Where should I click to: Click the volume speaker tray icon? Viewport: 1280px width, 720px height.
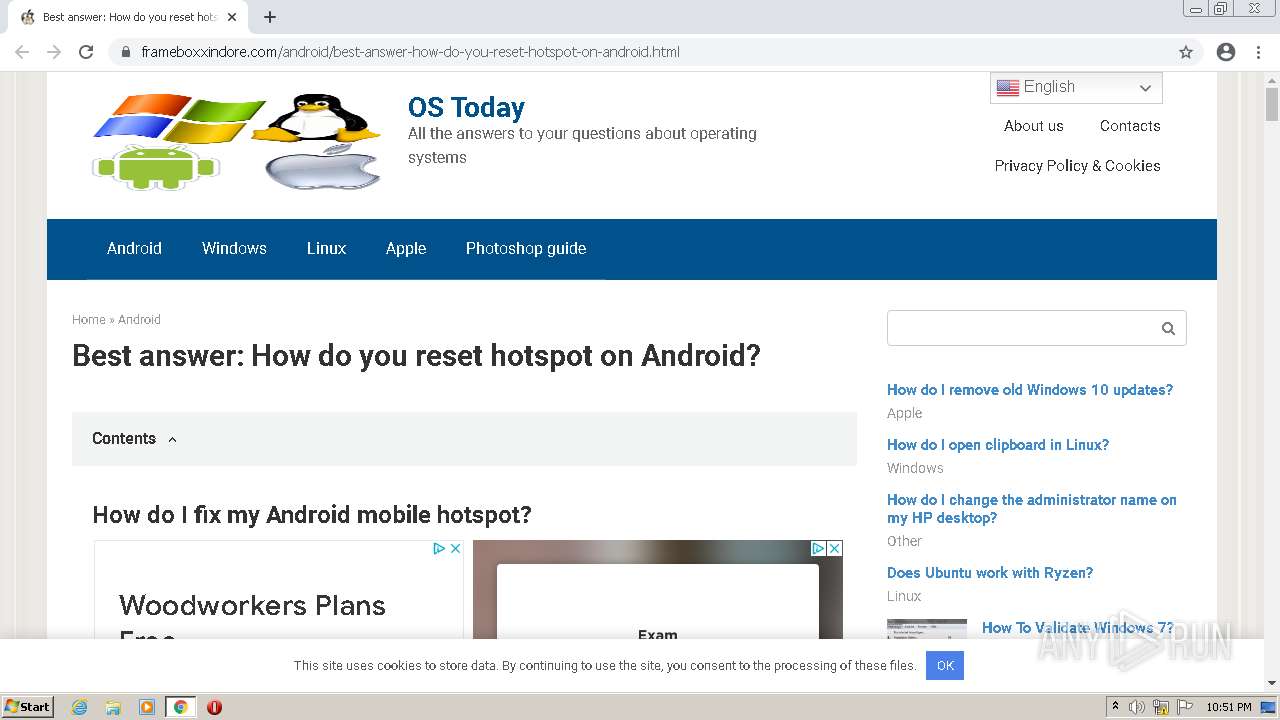(1137, 707)
